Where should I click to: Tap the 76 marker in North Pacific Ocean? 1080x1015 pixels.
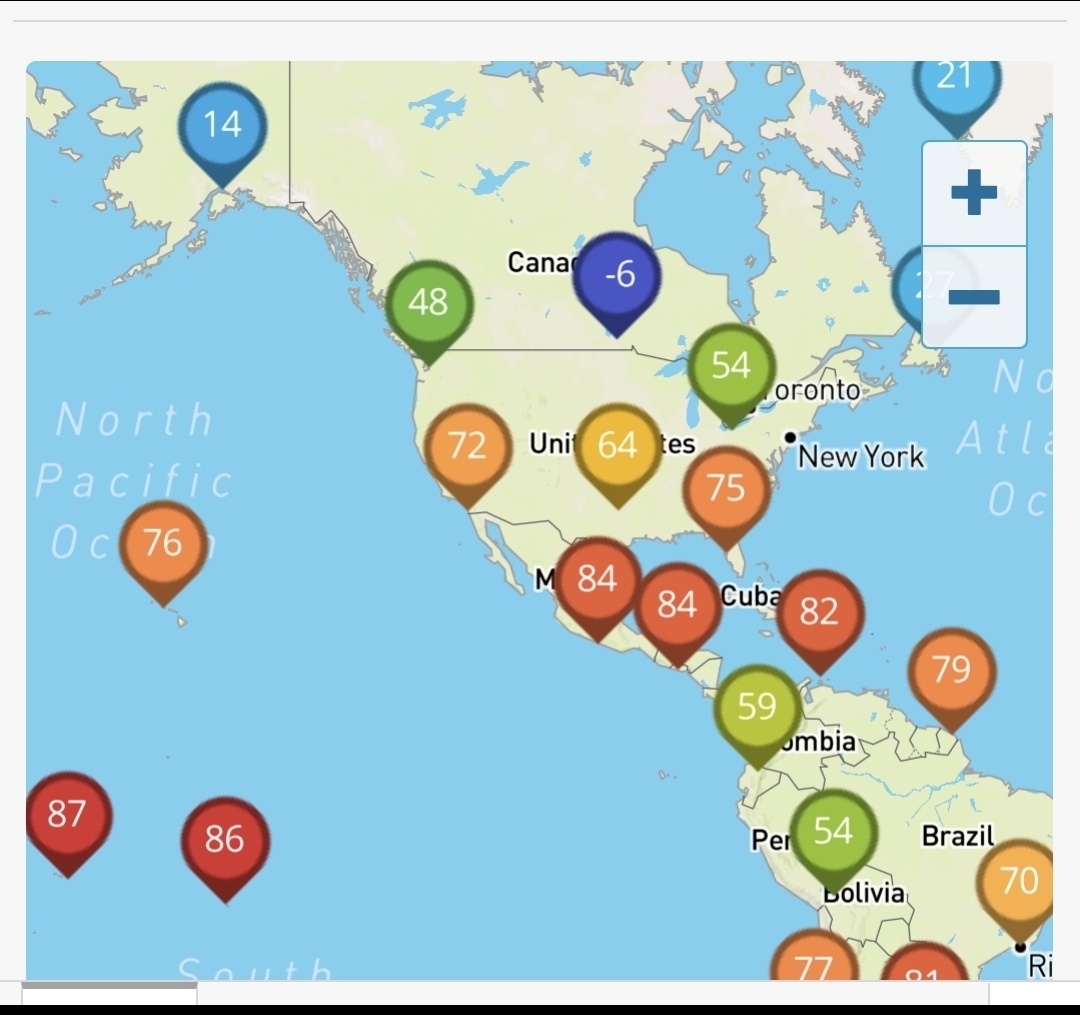163,544
